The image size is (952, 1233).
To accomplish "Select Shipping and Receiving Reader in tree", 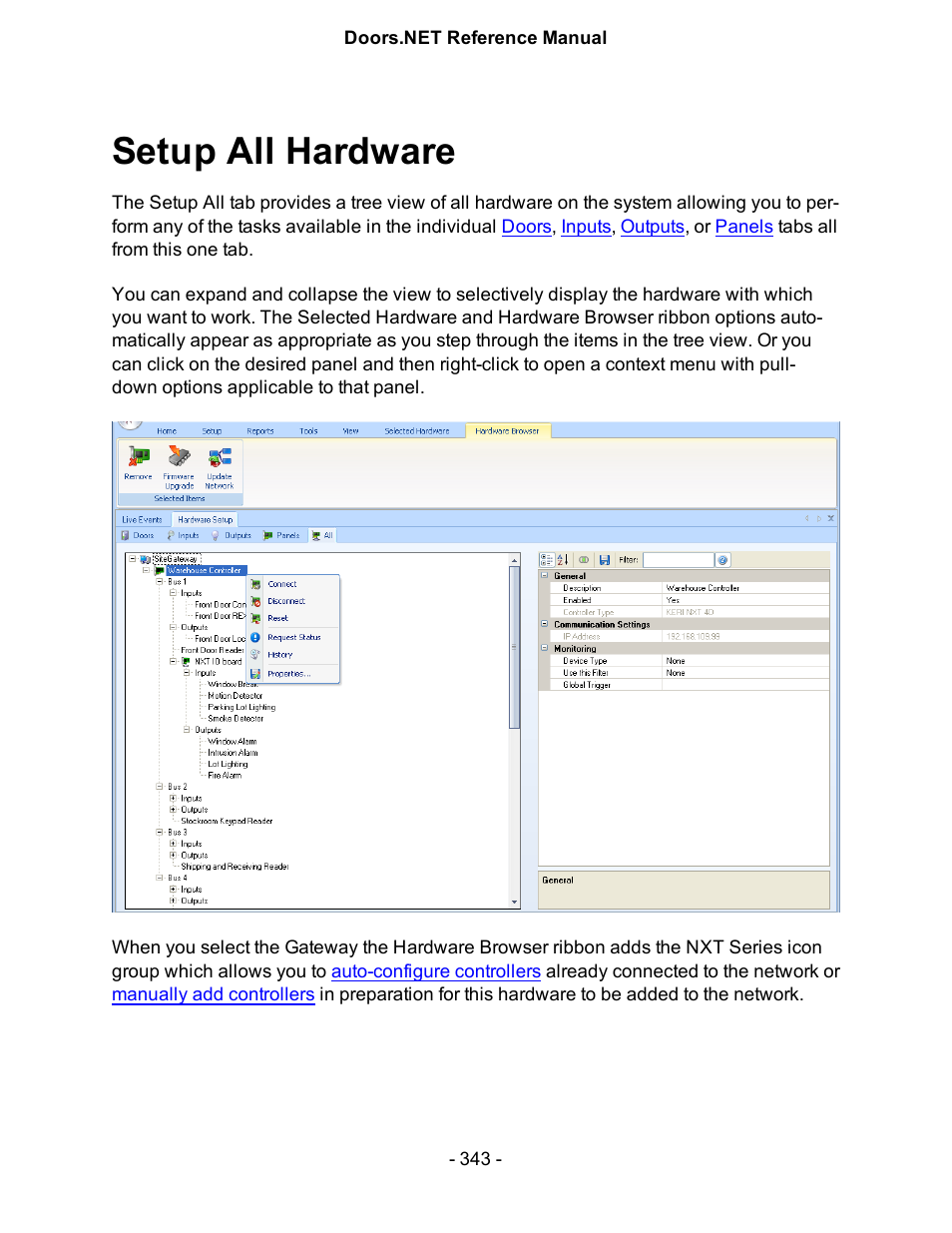I will [x=235, y=867].
